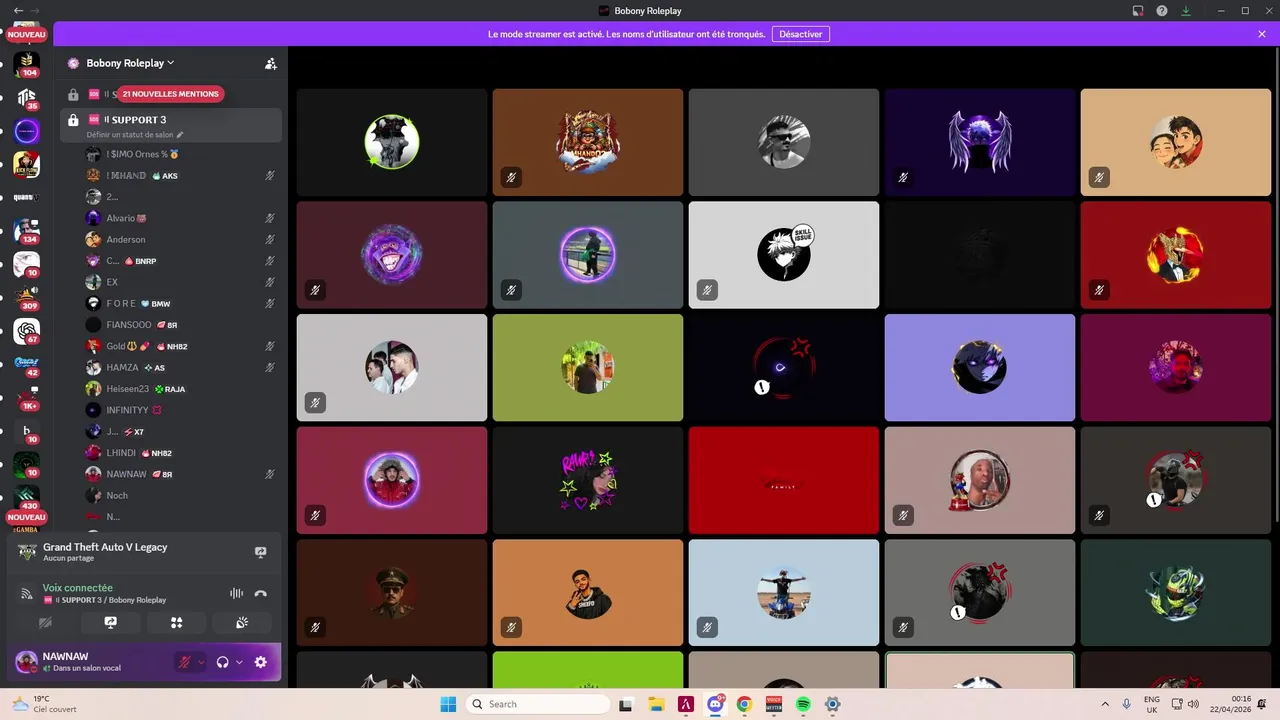Dismiss the streamer mode banner
The image size is (1280, 720).
(1262, 34)
